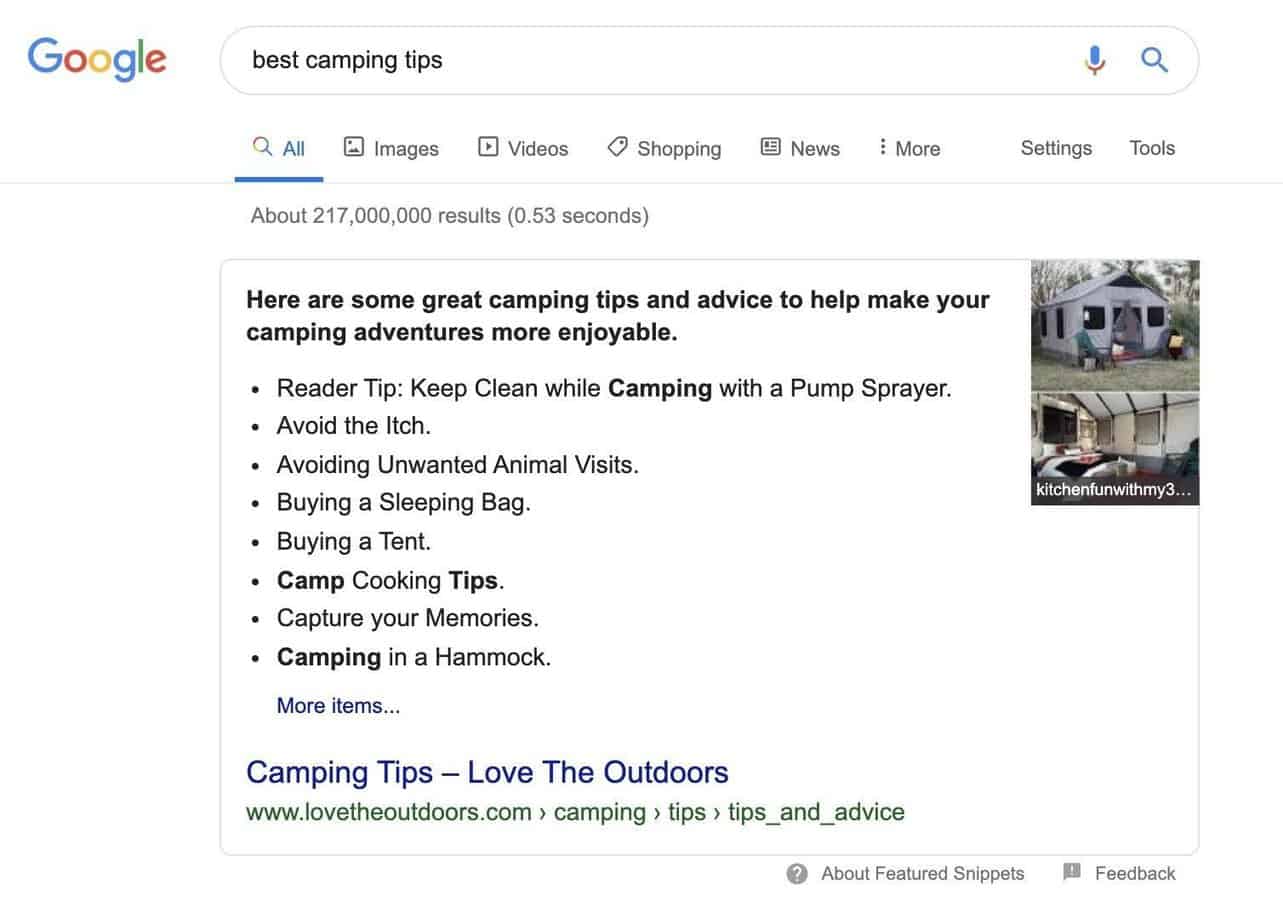This screenshot has height=924, width=1283.
Task: Open the tent exterior thumbnail image
Action: [1115, 325]
